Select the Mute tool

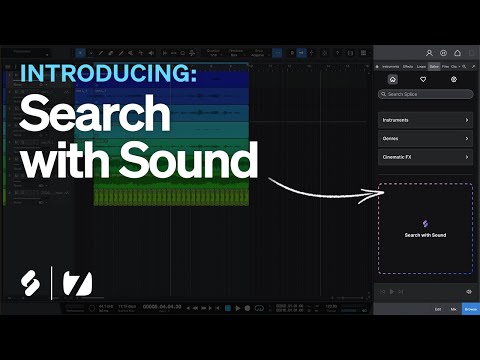click(131, 53)
